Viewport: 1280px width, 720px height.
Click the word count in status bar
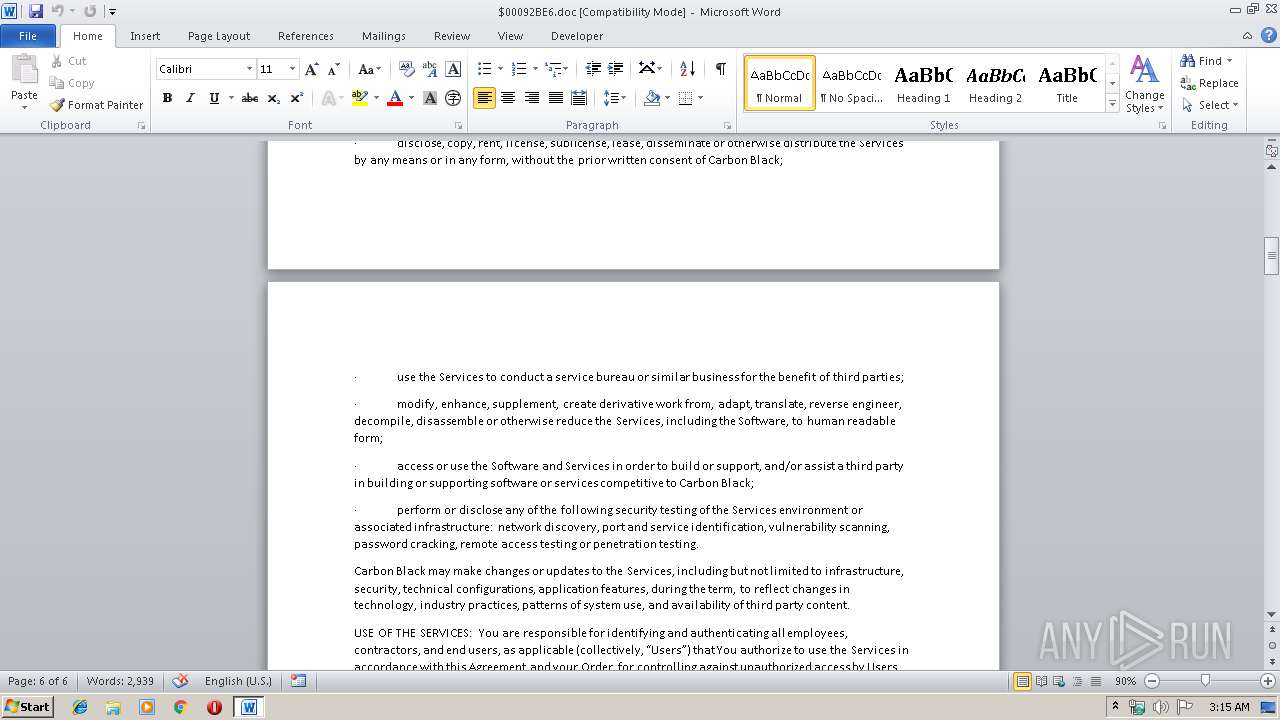point(120,681)
